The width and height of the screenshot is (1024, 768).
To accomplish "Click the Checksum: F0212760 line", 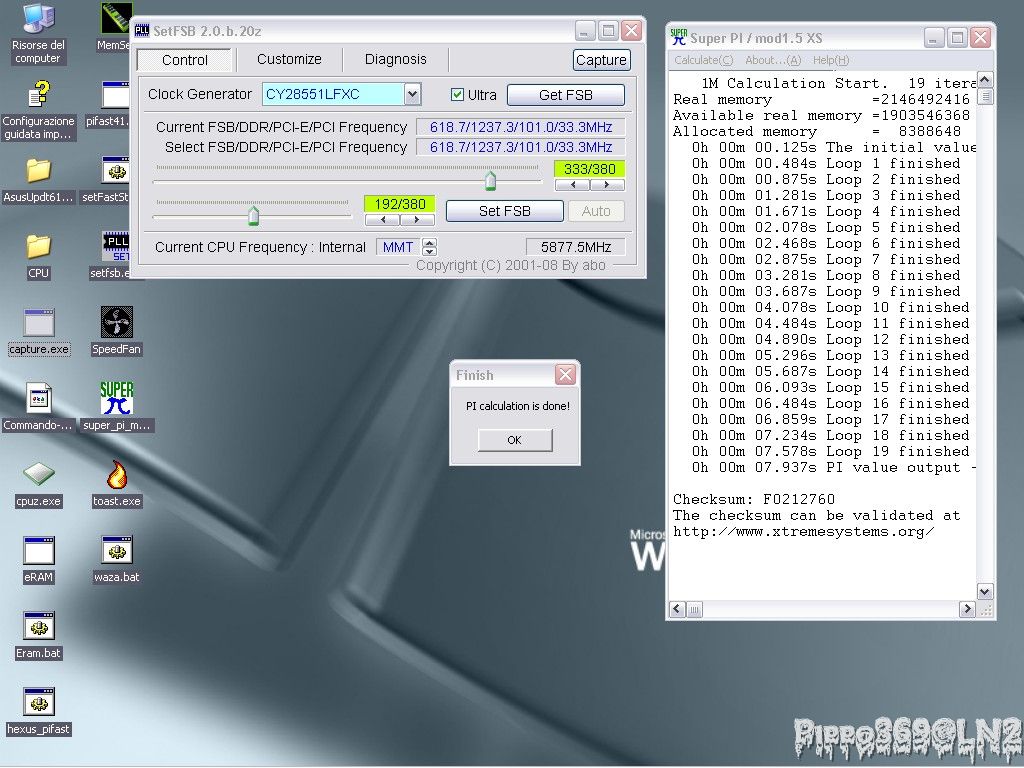I will click(754, 500).
